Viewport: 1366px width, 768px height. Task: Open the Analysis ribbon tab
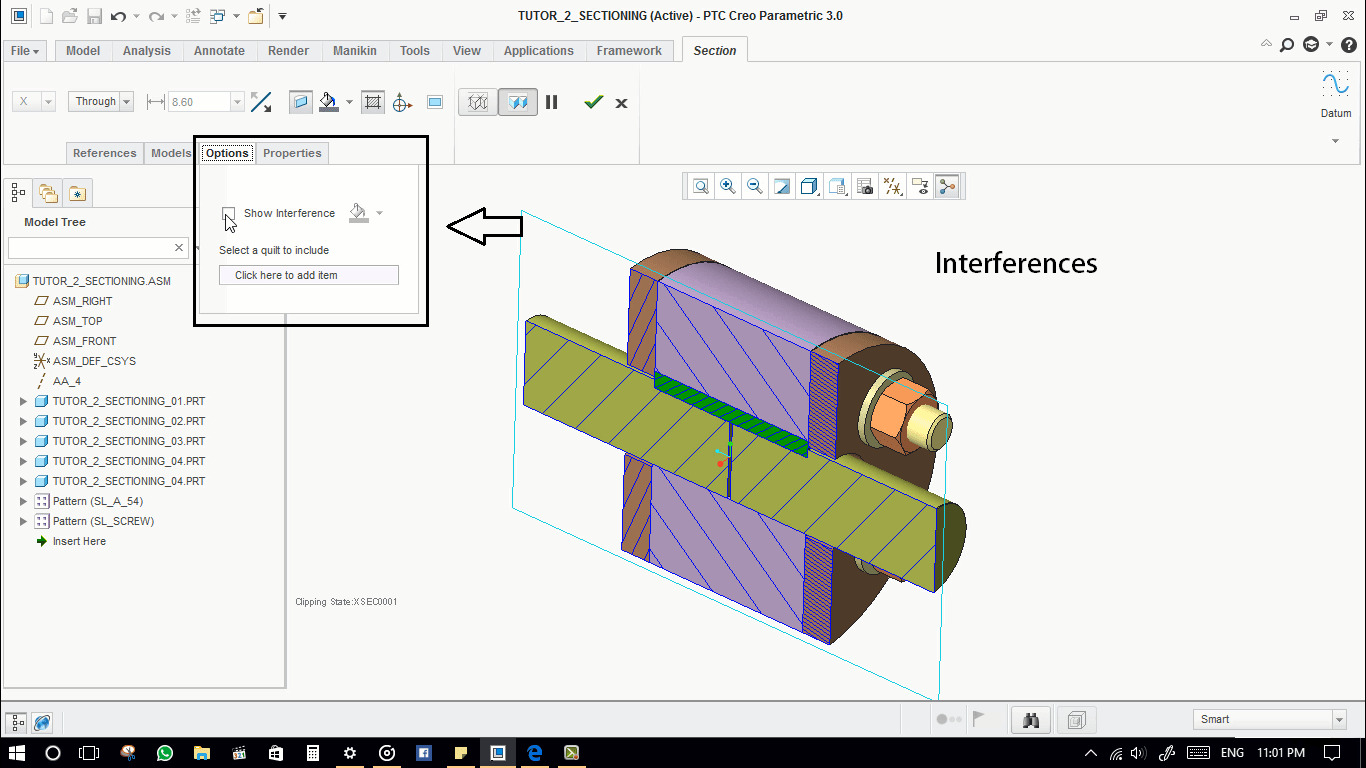point(147,51)
